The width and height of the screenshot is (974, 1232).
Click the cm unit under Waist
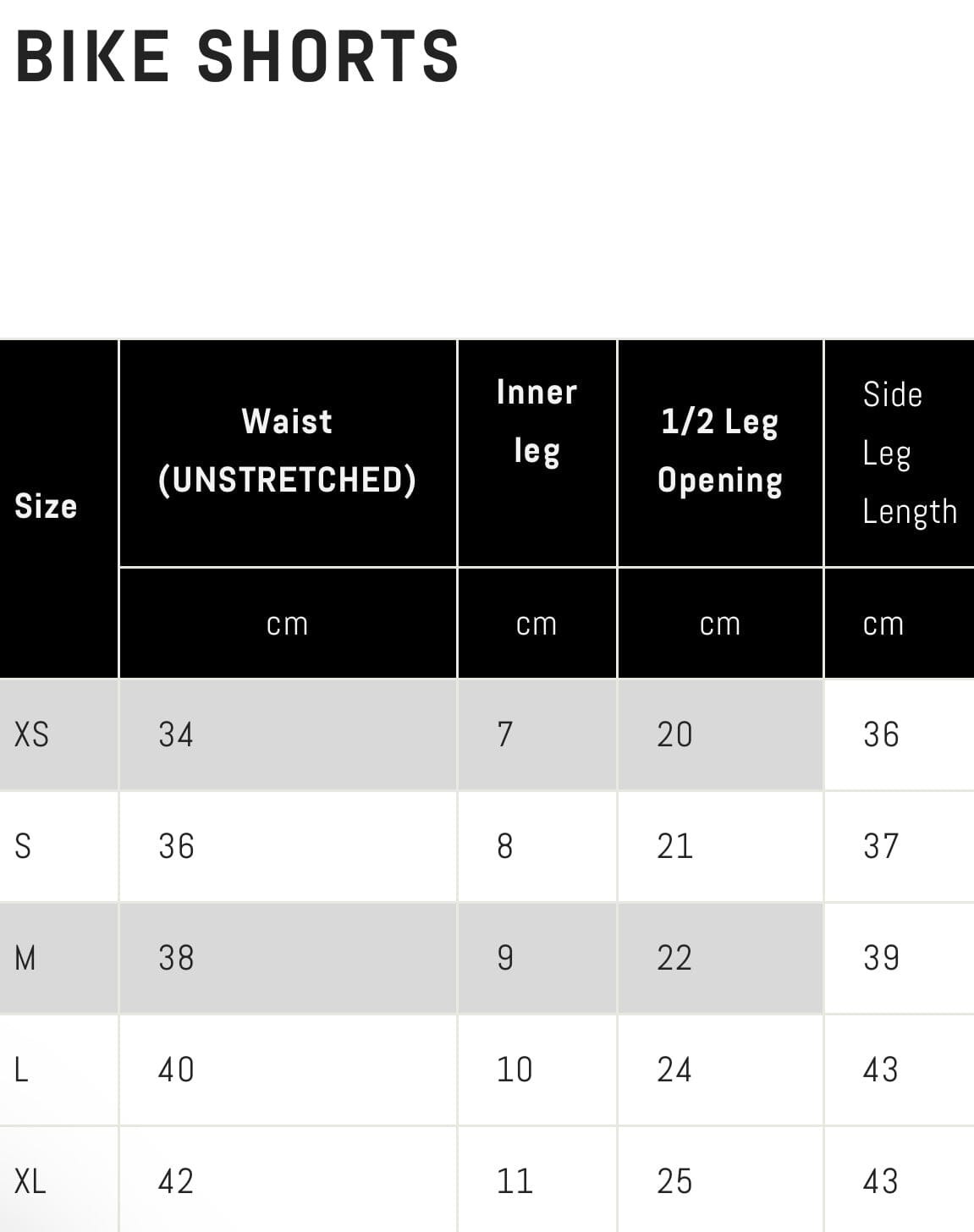pos(287,624)
